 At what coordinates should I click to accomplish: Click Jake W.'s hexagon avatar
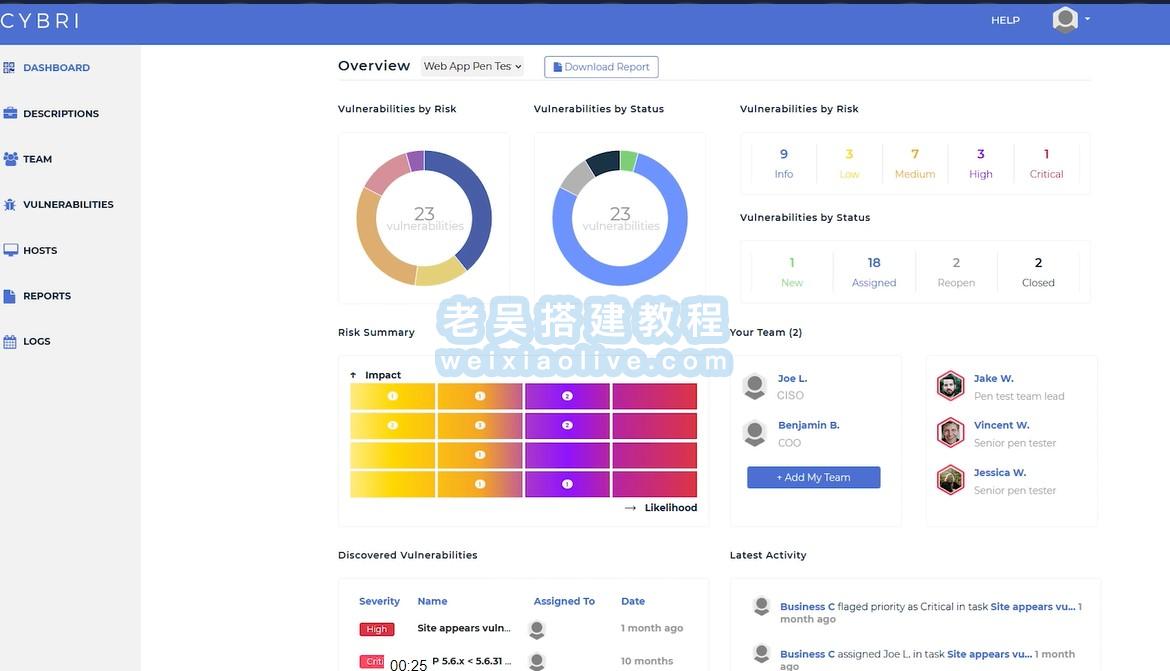950,386
